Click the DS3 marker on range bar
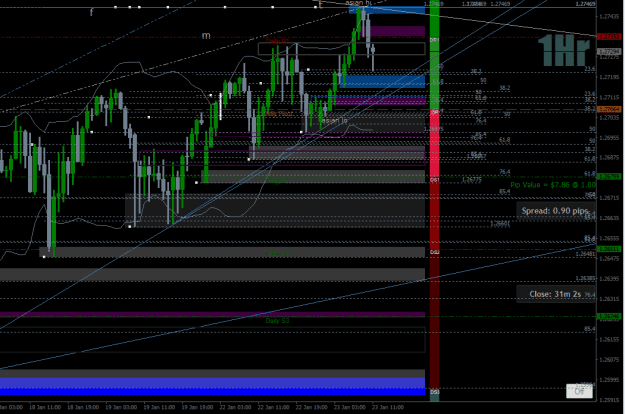Screen dimensions: 625x414 click(434, 392)
